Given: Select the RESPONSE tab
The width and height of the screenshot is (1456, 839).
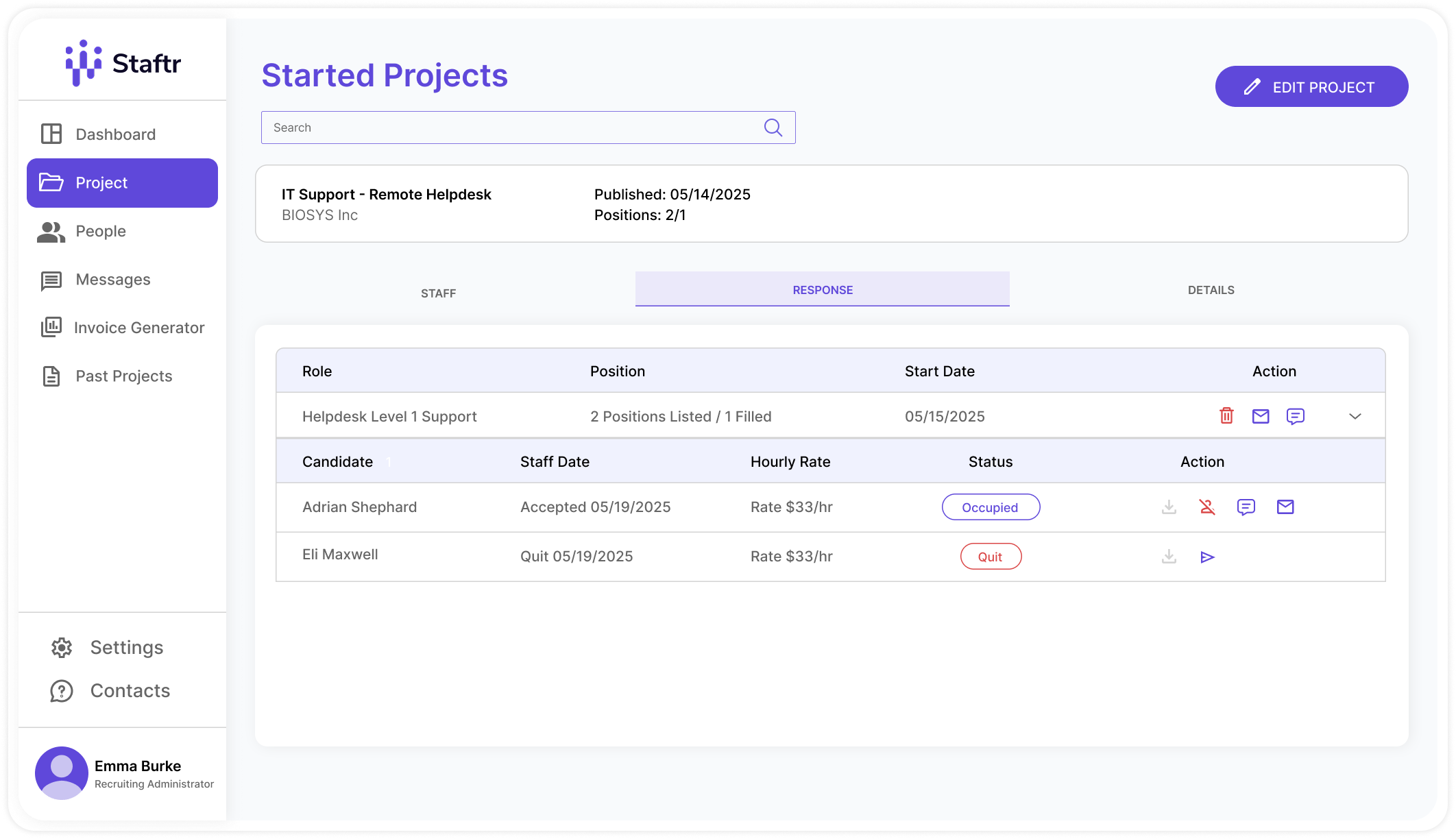Looking at the screenshot, I should click(822, 290).
